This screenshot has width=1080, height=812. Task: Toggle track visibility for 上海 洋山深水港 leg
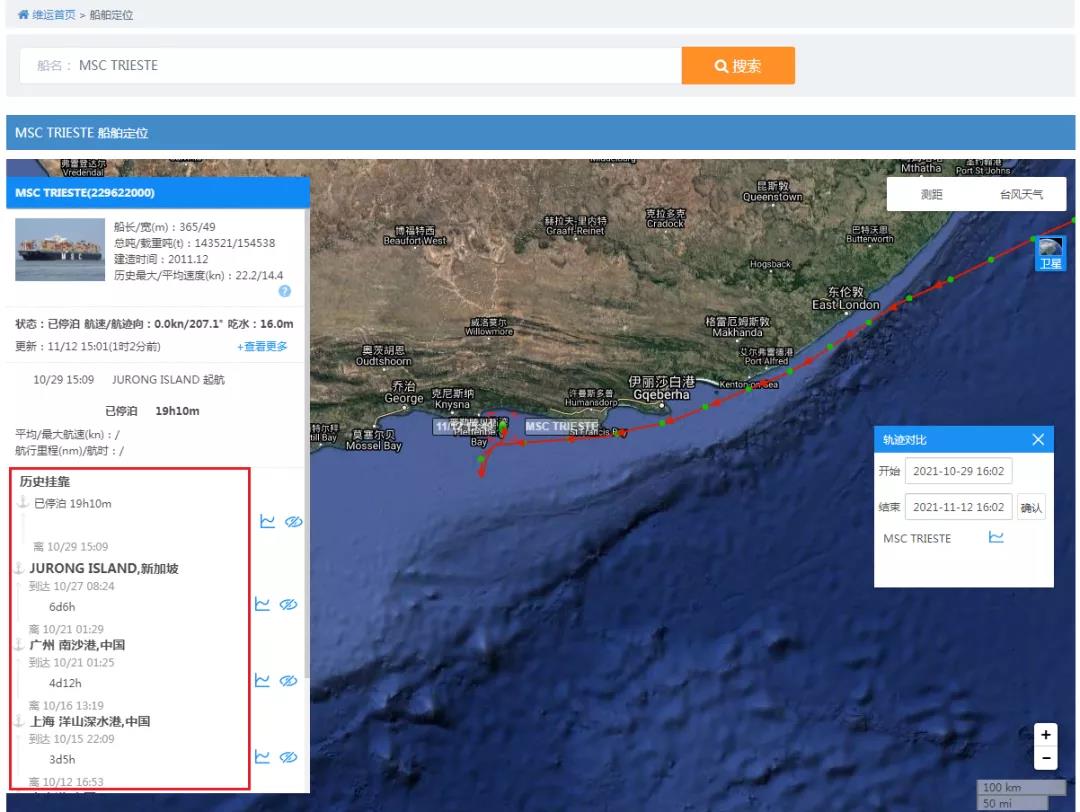tap(289, 757)
